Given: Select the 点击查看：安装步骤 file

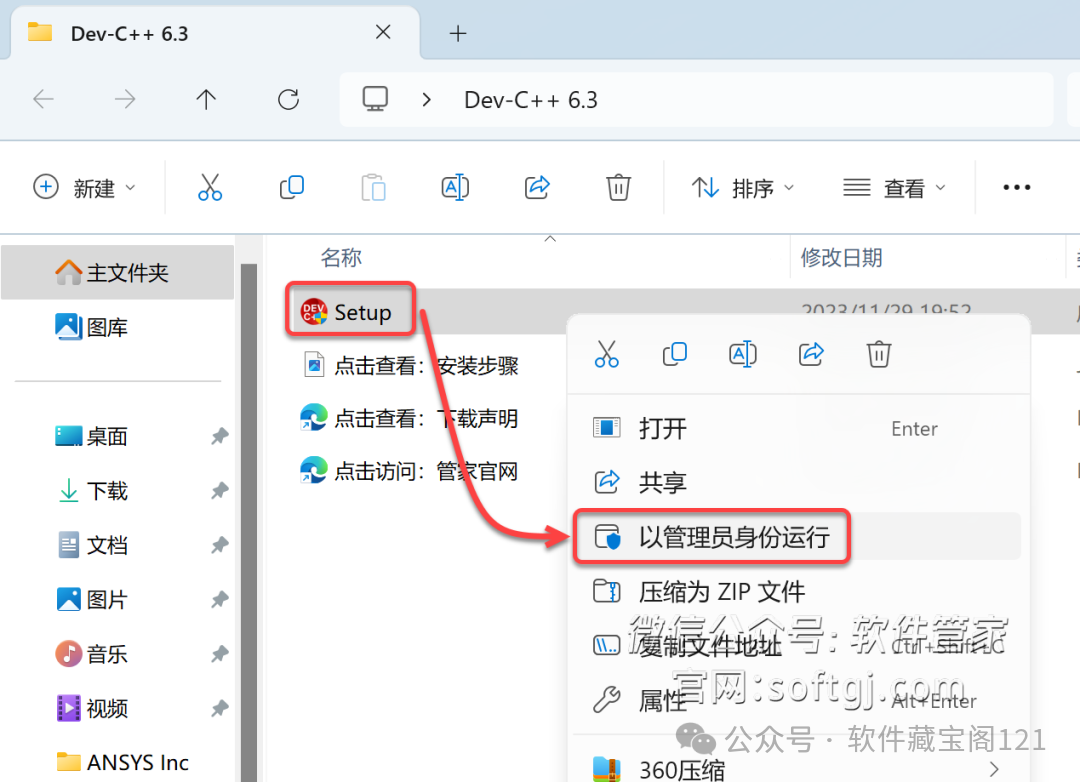Looking at the screenshot, I should click(411, 365).
